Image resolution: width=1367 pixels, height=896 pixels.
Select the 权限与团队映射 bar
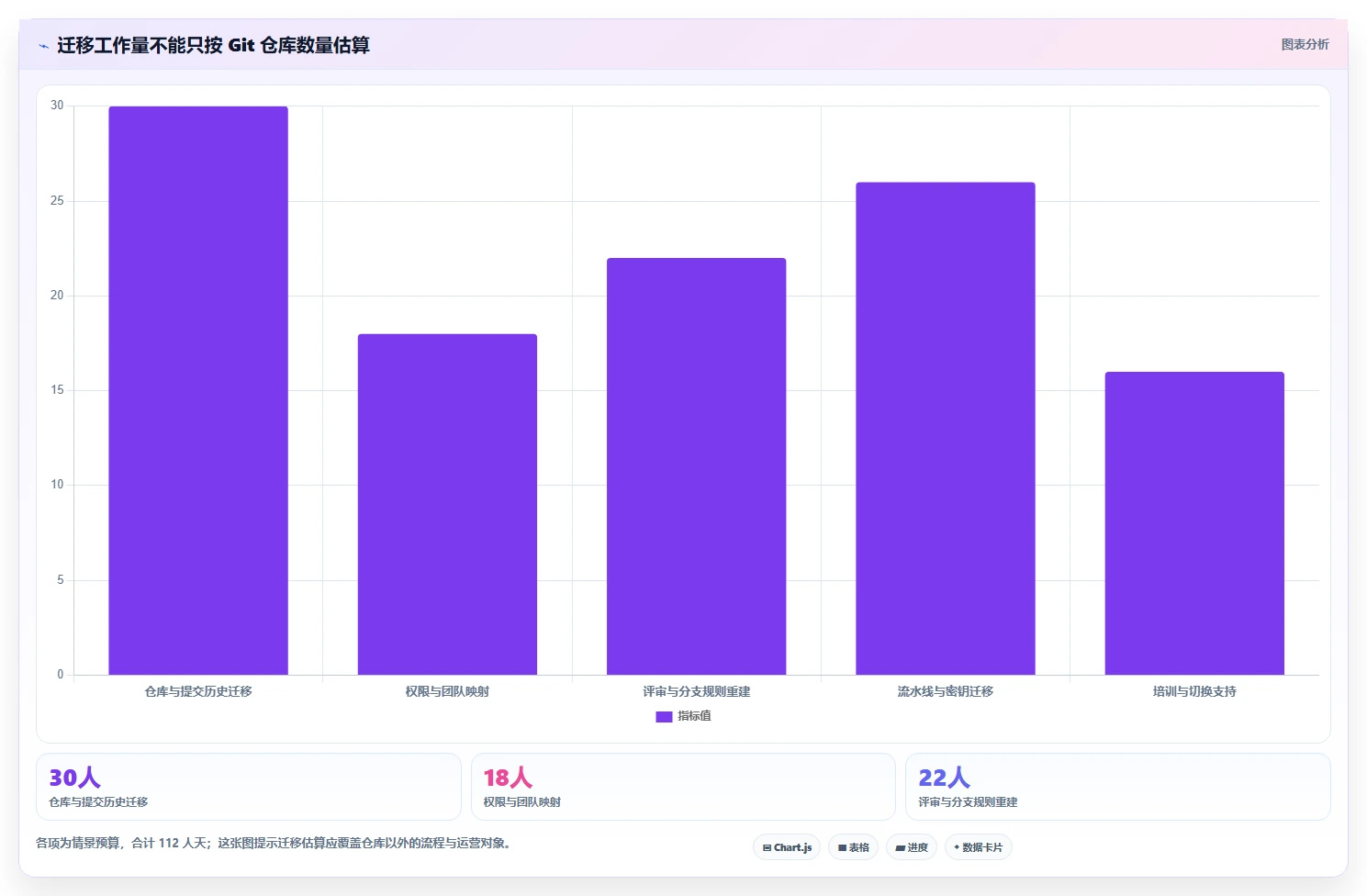click(447, 504)
